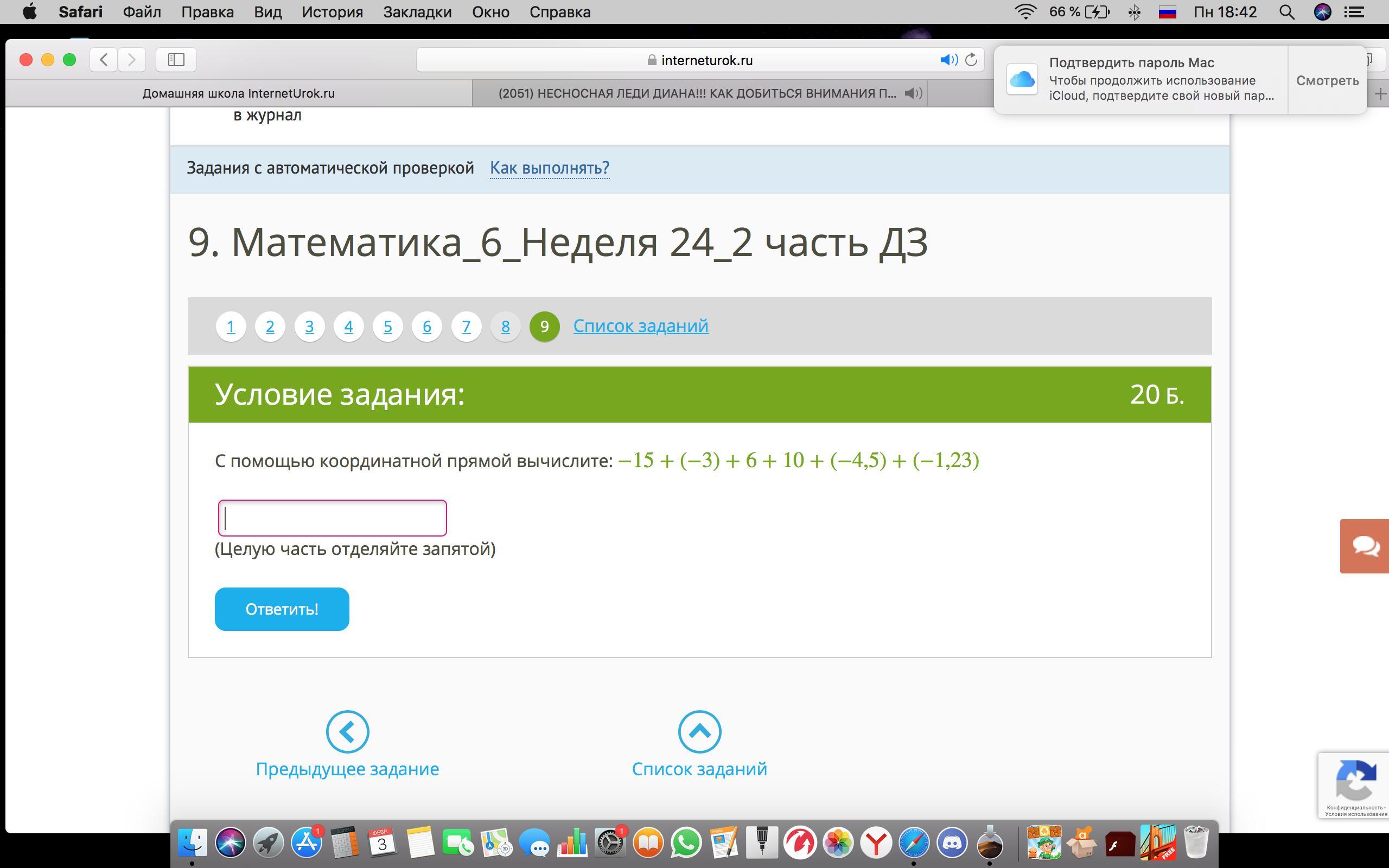Mute the НЕСНОСНАЯ ЛЕДИ ДИАНА tab speaker

(x=913, y=93)
